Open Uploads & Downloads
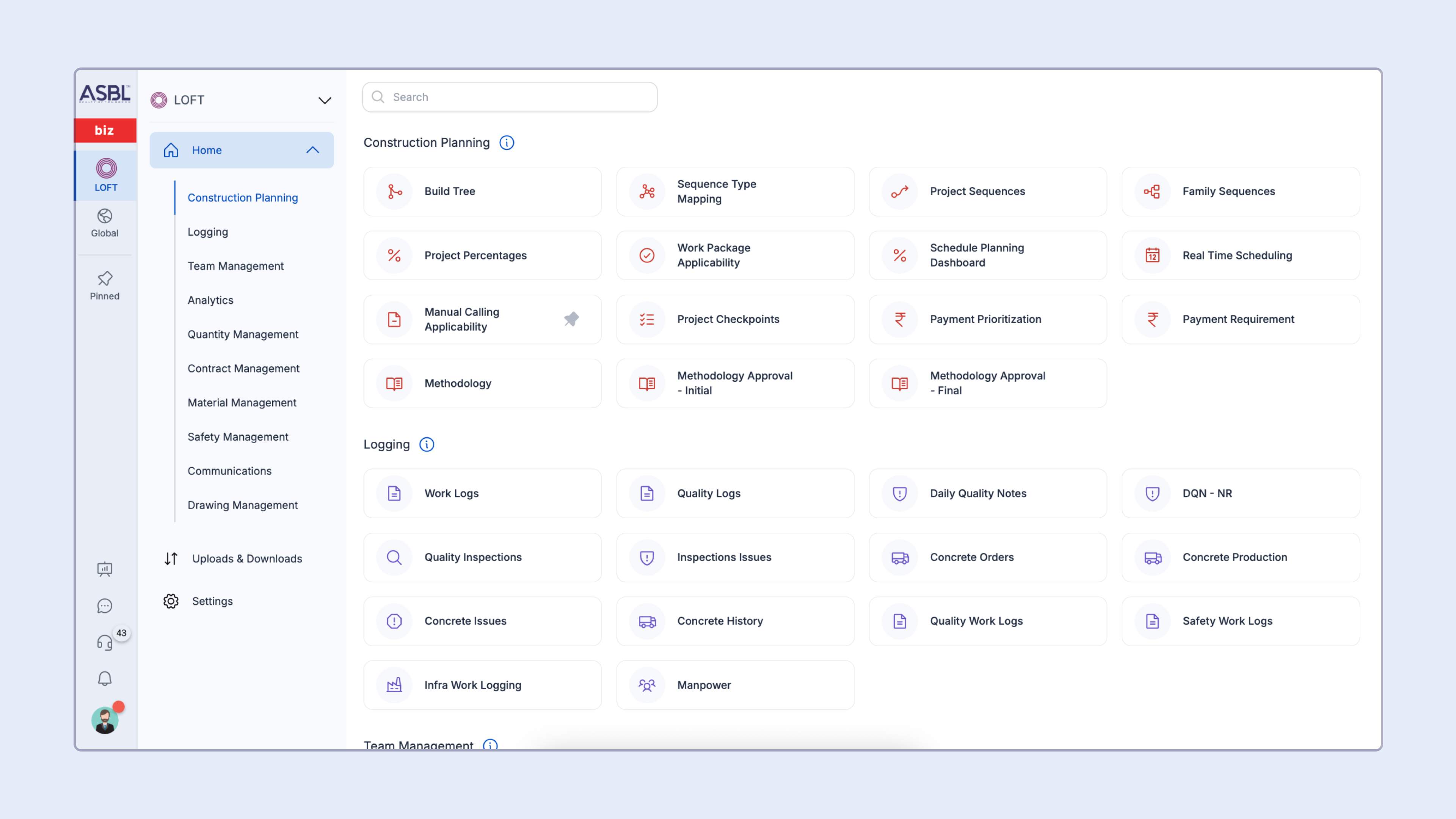 246,559
